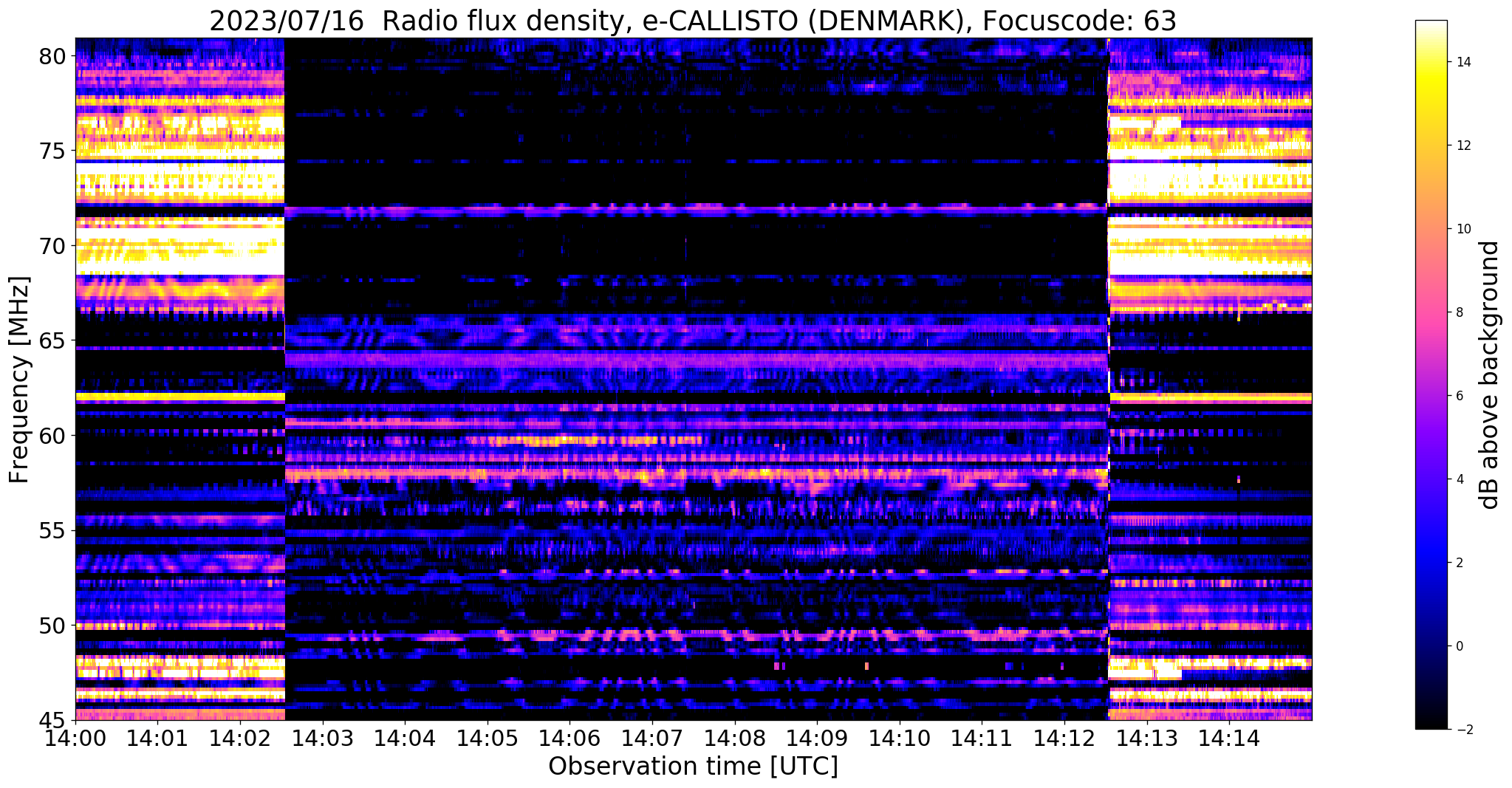Click the 75 MHz frequency tick label

point(52,151)
